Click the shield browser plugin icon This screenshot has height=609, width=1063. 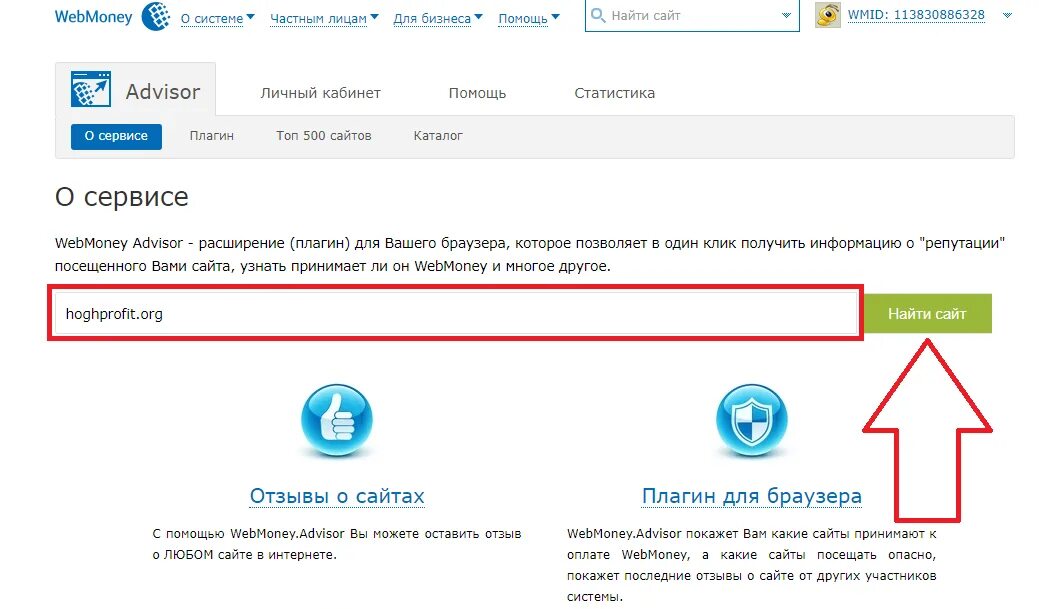pos(752,420)
